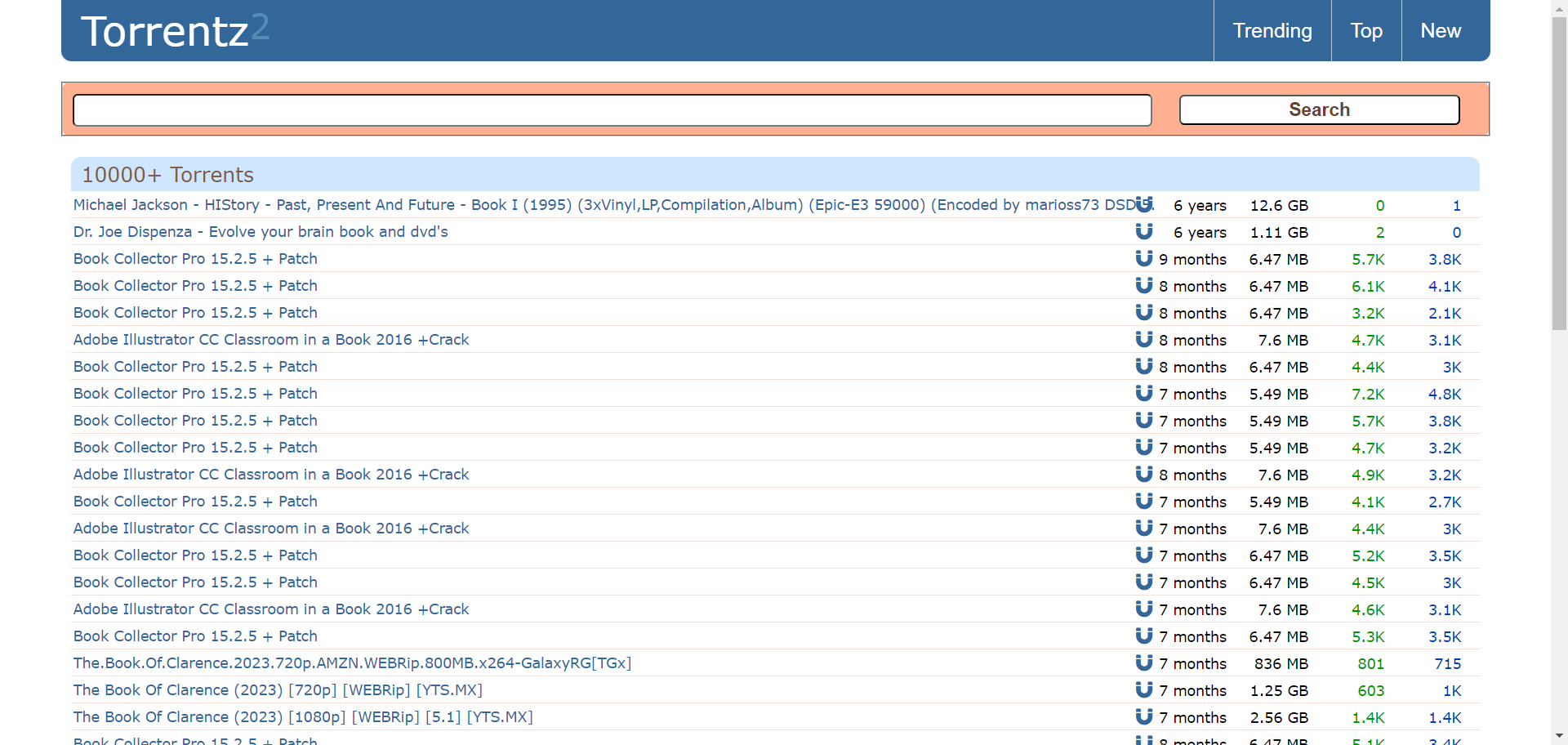Open The Book Of Clarence [1080p] [5.1] link
Image resolution: width=1568 pixels, height=745 pixels.
(303, 717)
